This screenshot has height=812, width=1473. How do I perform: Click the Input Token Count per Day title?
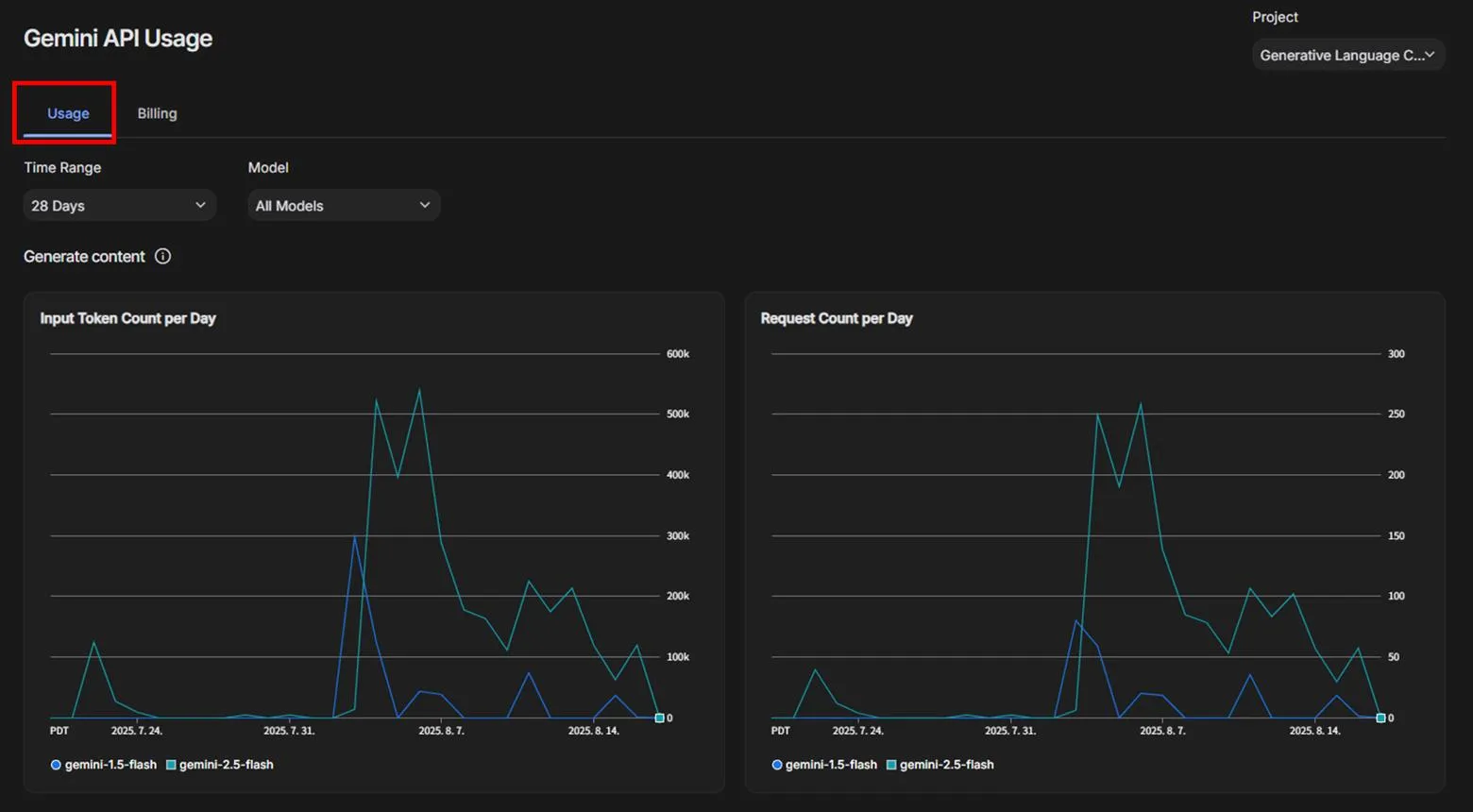[128, 318]
